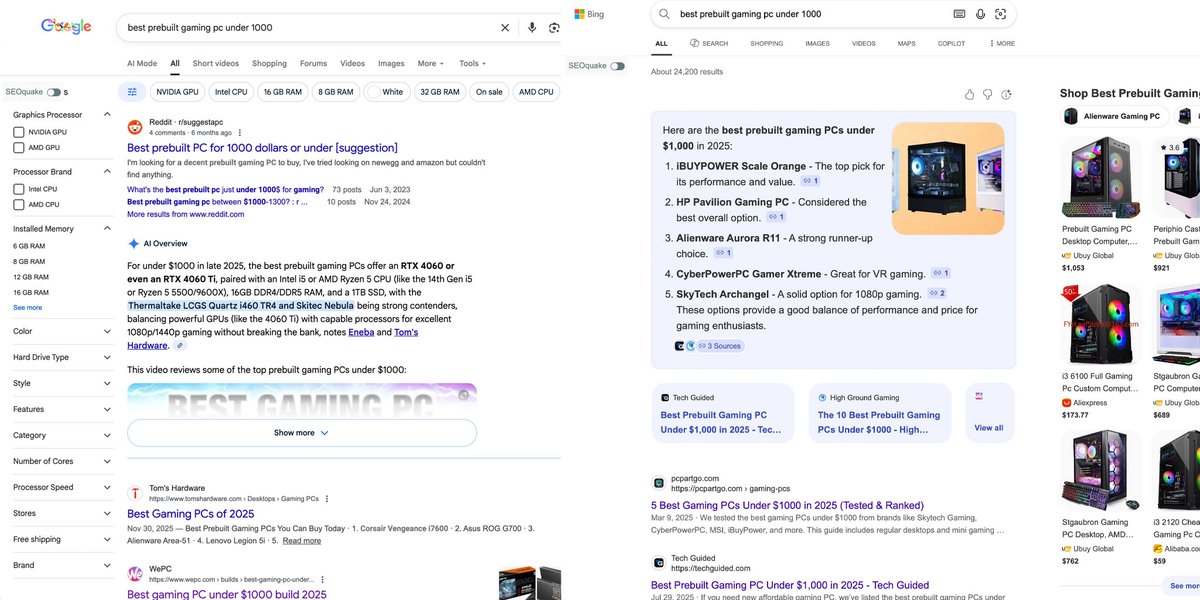Give thumbs down to Bing answer
The height and width of the screenshot is (600, 1200).
pyautogui.click(x=988, y=94)
